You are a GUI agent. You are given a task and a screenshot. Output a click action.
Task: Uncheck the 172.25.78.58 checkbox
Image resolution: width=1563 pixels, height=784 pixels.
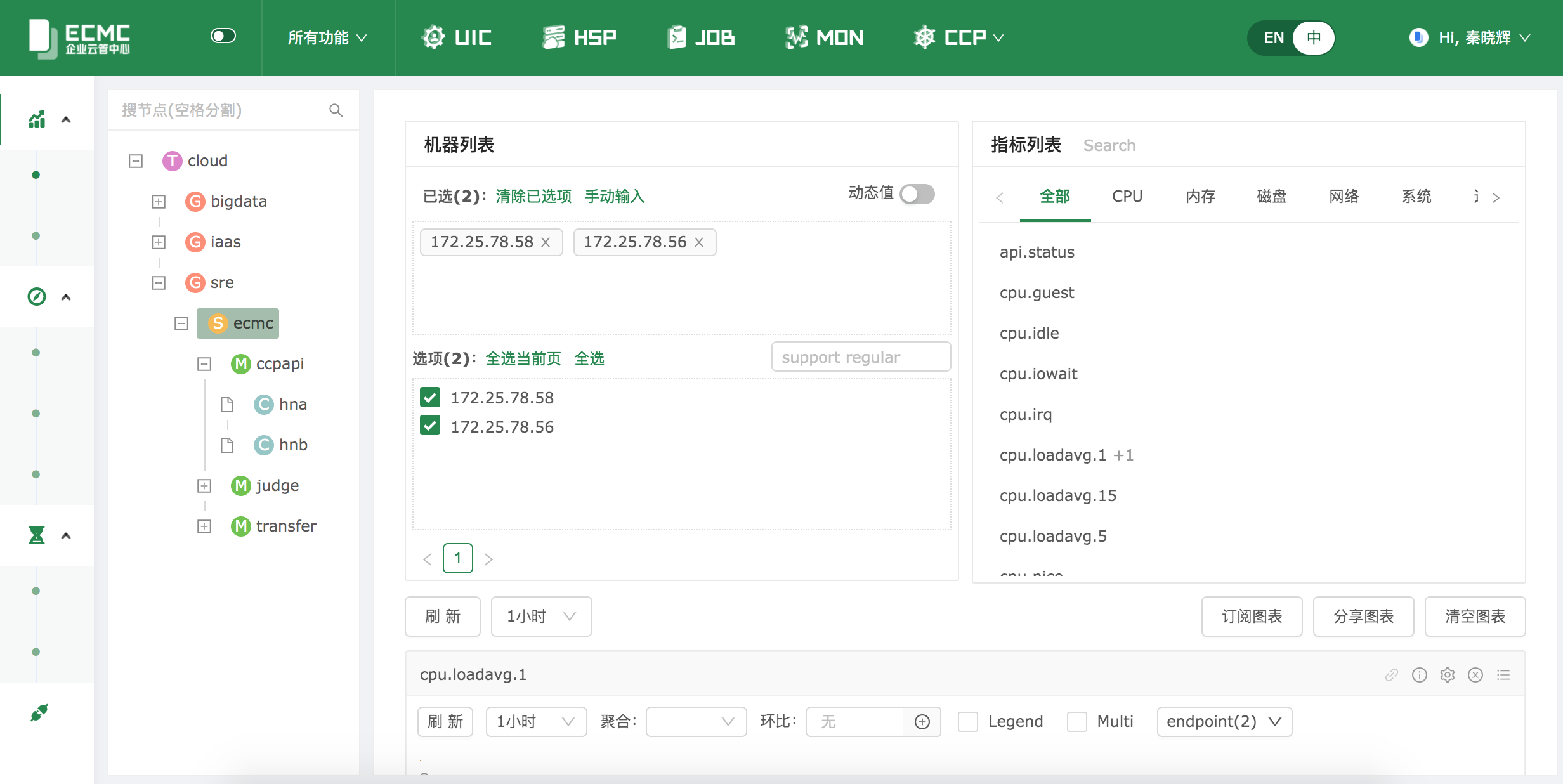click(430, 398)
